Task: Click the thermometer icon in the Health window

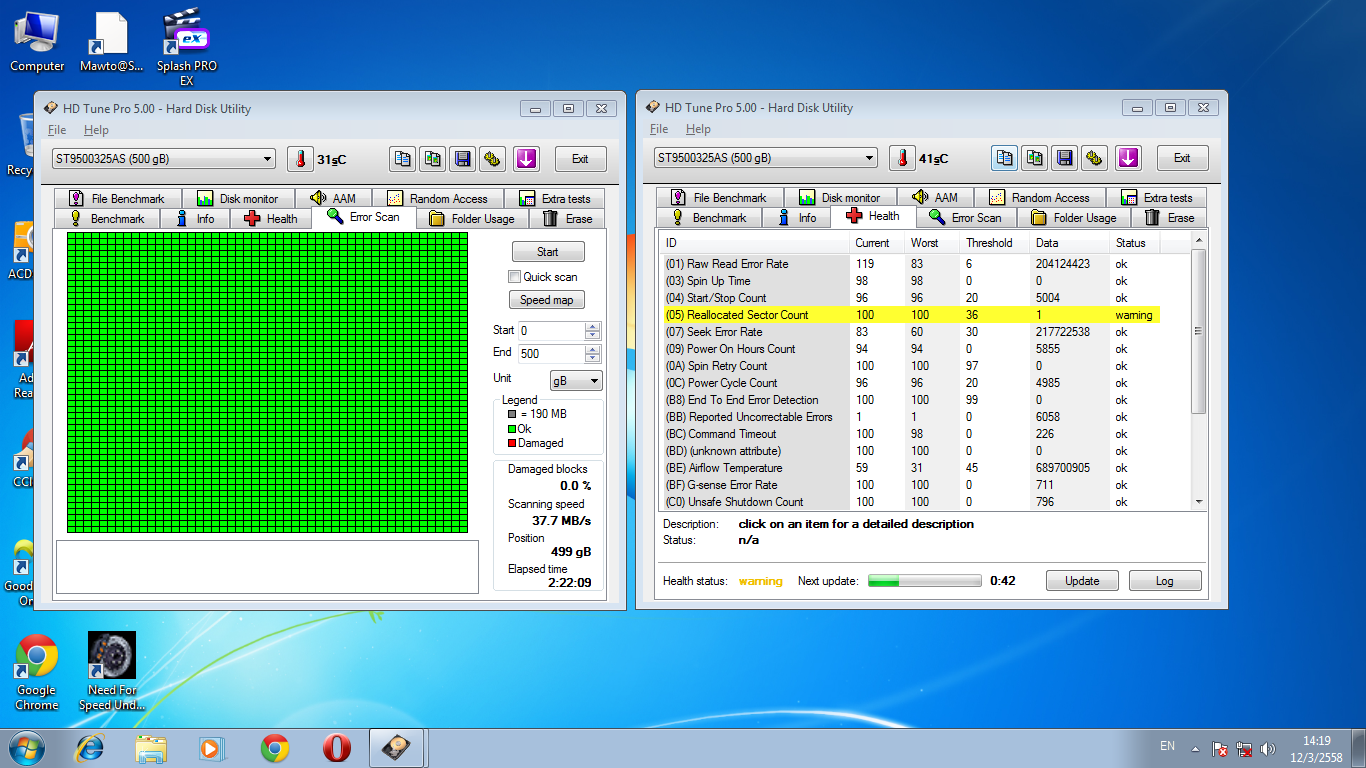Action: [x=901, y=158]
